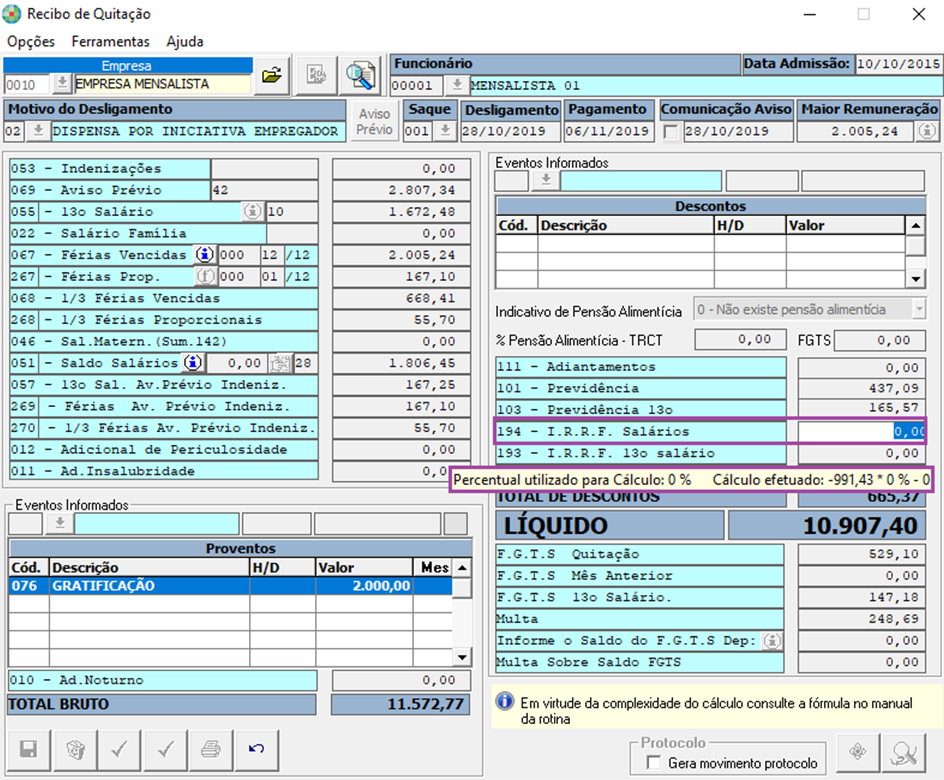The width and height of the screenshot is (944, 780).
Task: Click the Saldo Salários value field 0,00
Action: (x=236, y=363)
